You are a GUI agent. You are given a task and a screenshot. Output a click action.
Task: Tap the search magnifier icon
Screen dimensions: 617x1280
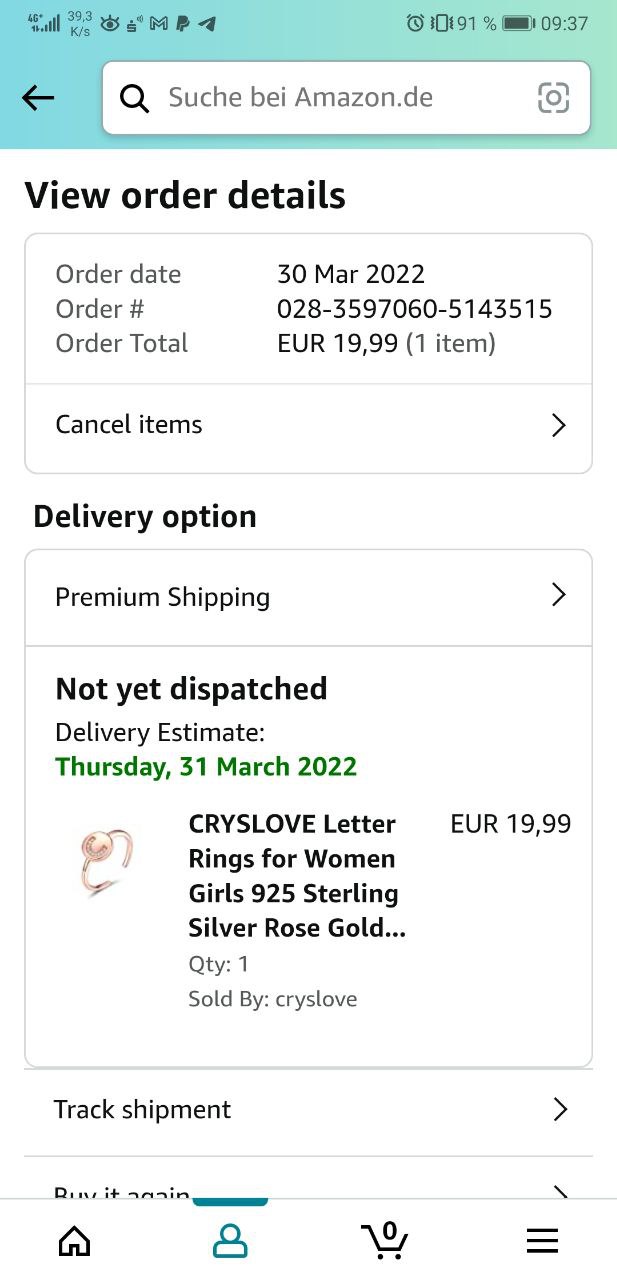[134, 98]
